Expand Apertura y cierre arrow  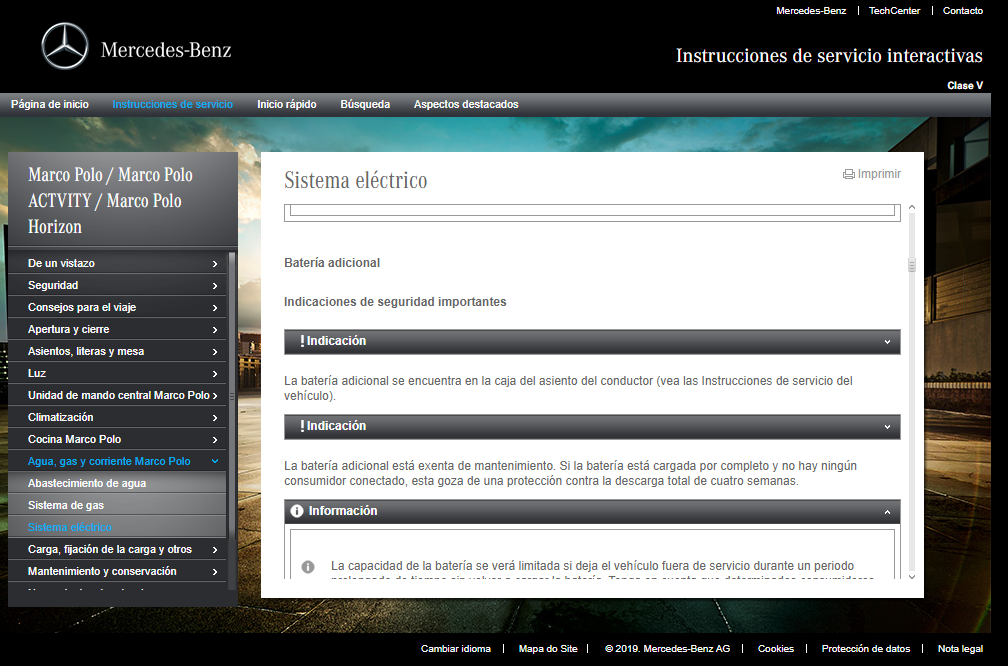(215, 330)
